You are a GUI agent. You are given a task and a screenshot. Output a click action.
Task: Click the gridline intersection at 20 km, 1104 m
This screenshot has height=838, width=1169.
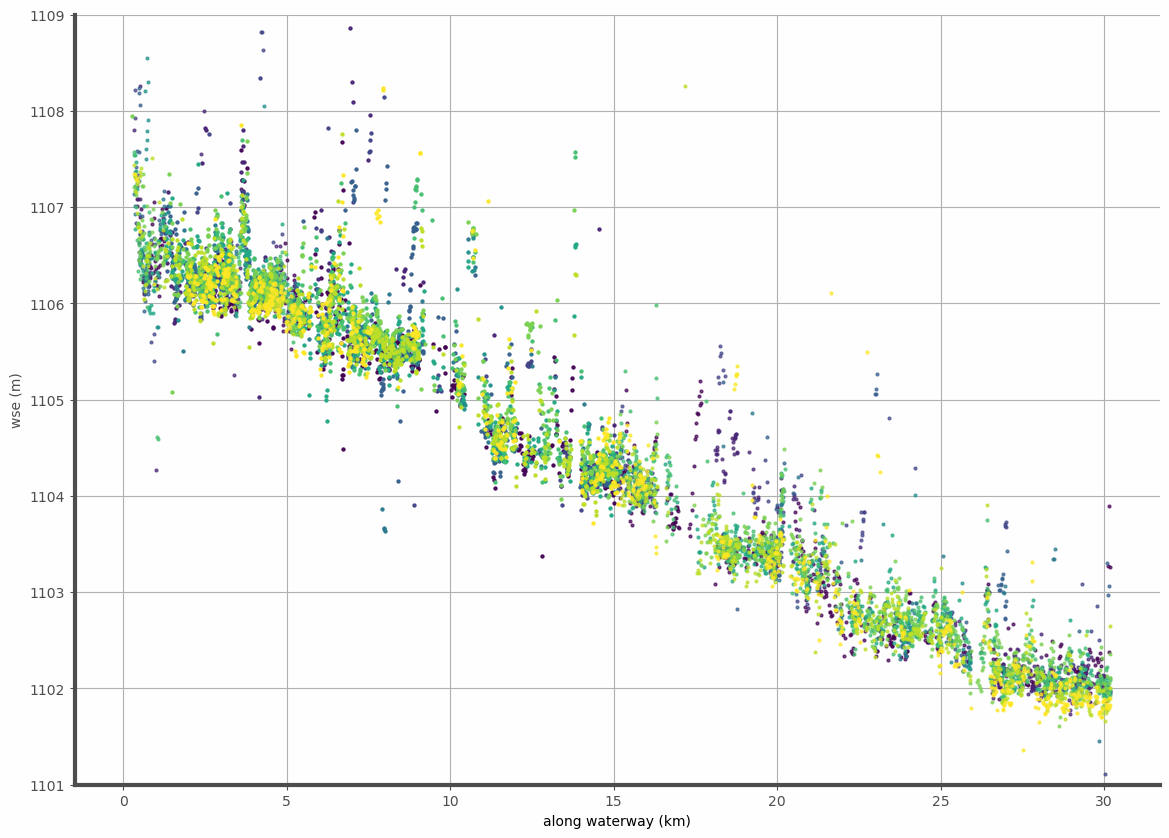(778, 497)
